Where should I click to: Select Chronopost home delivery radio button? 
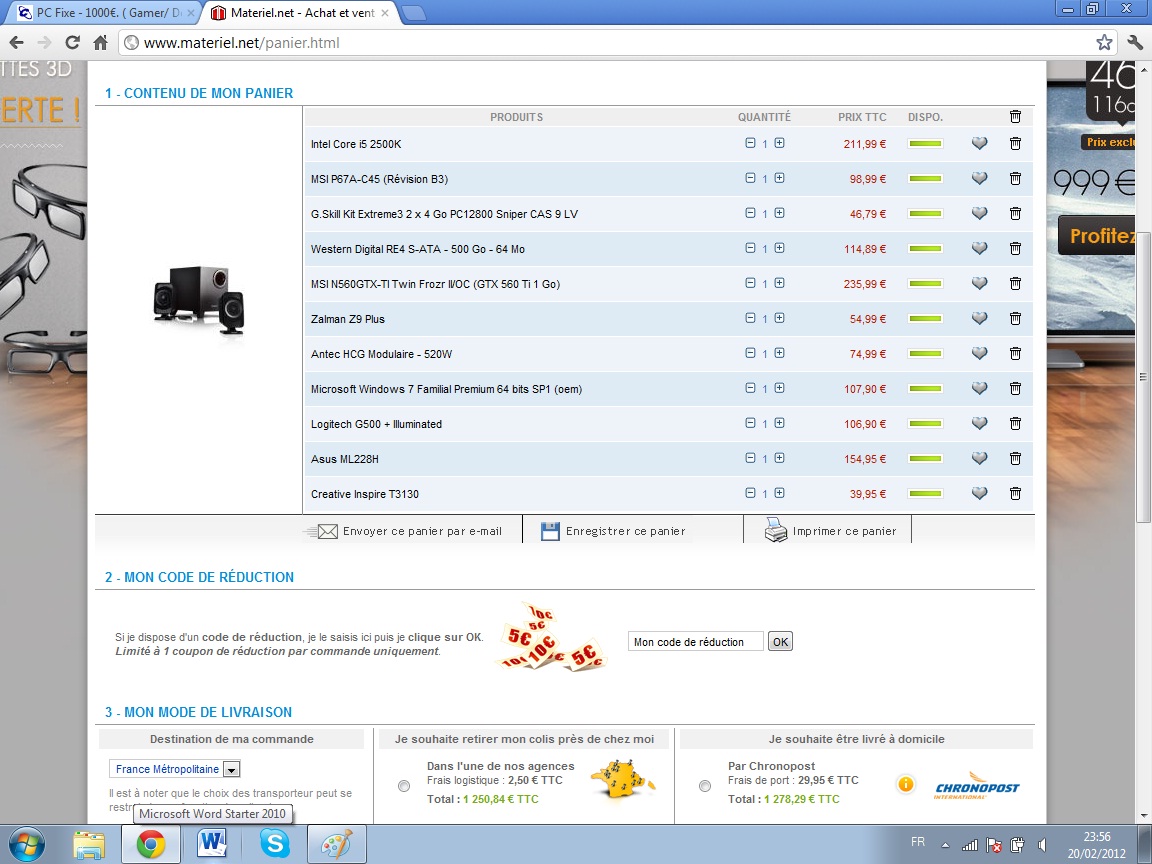click(x=705, y=786)
